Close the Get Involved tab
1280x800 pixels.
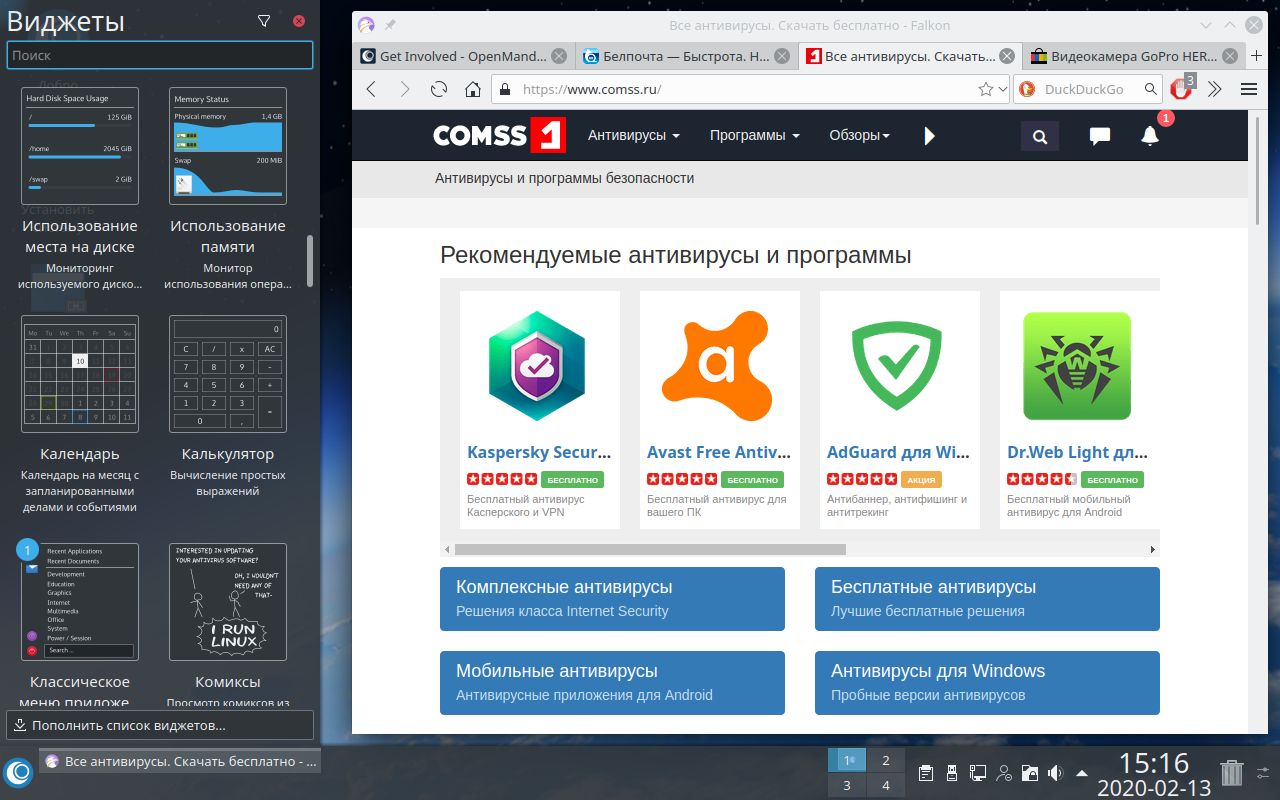coord(559,57)
